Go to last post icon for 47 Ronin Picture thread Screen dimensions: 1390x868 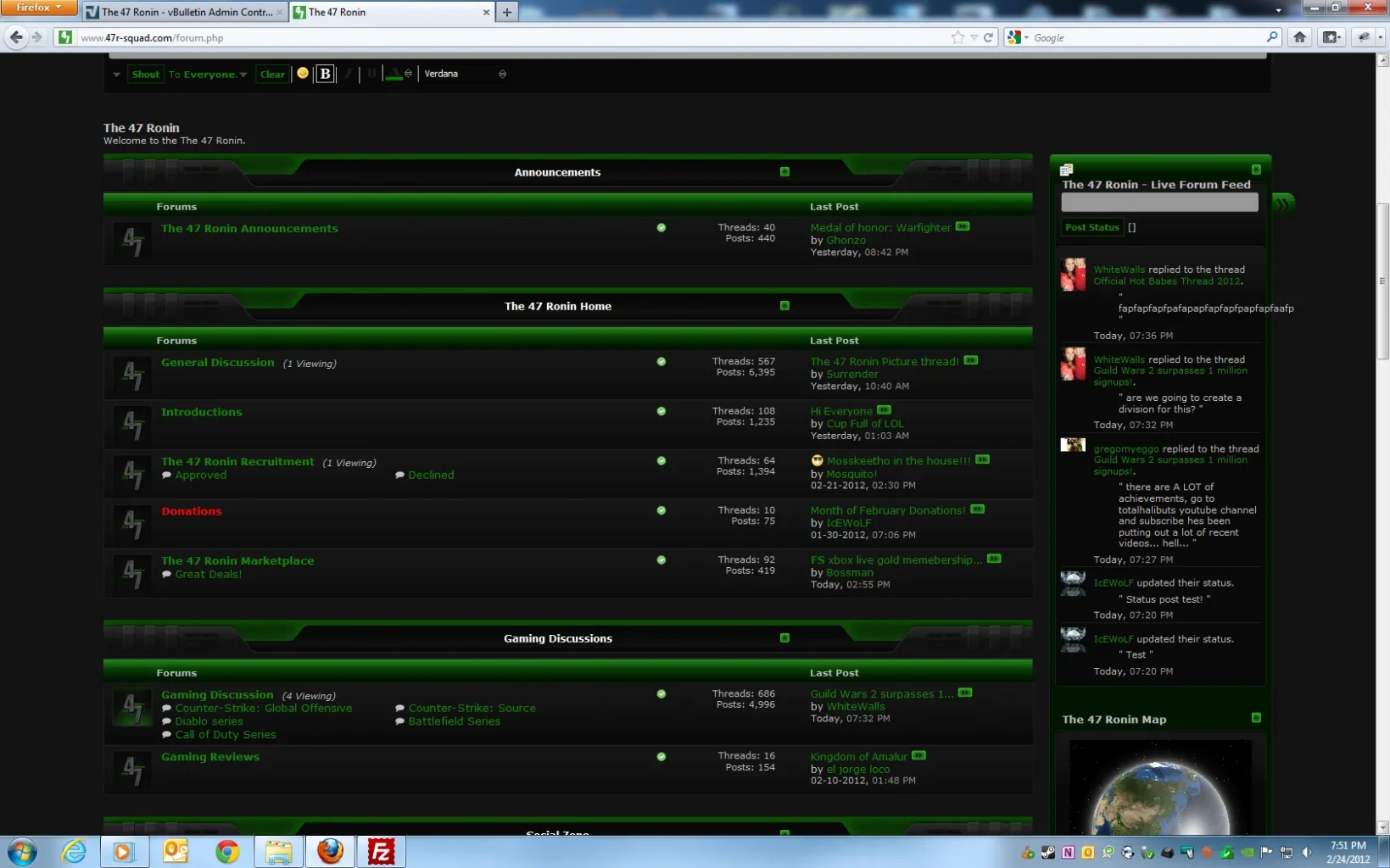tap(971, 360)
